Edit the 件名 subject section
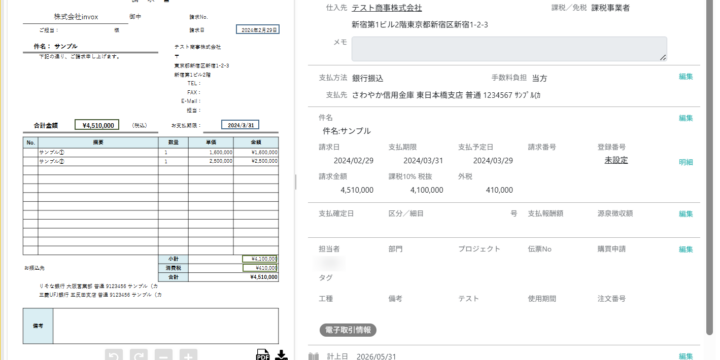 click(686, 118)
